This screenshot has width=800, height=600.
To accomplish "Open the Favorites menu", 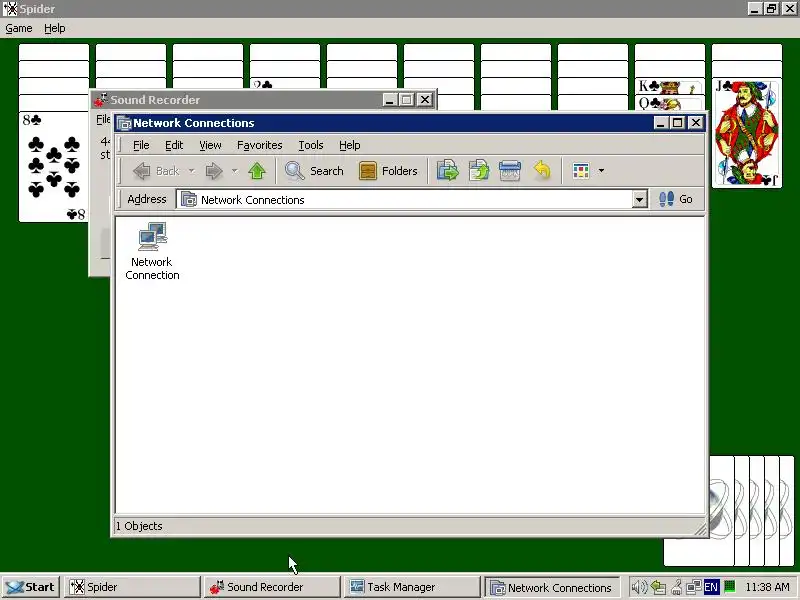I will [259, 145].
